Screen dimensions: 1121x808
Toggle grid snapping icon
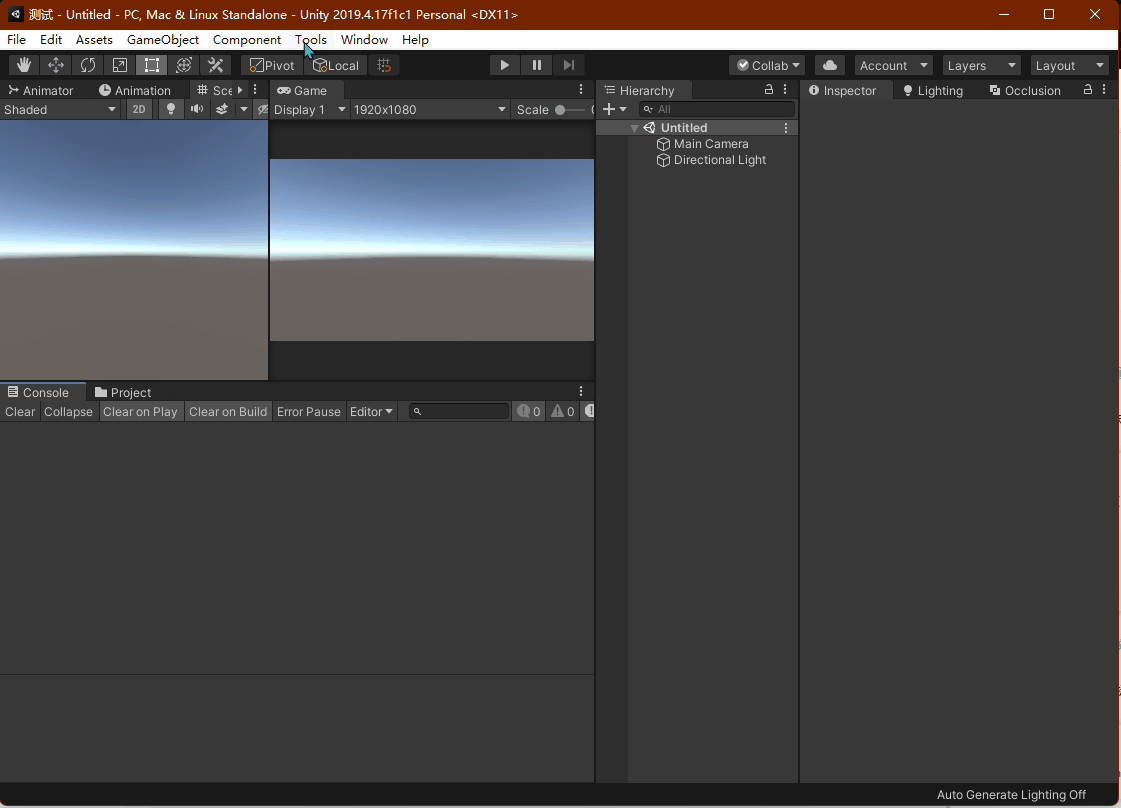pyautogui.click(x=384, y=65)
